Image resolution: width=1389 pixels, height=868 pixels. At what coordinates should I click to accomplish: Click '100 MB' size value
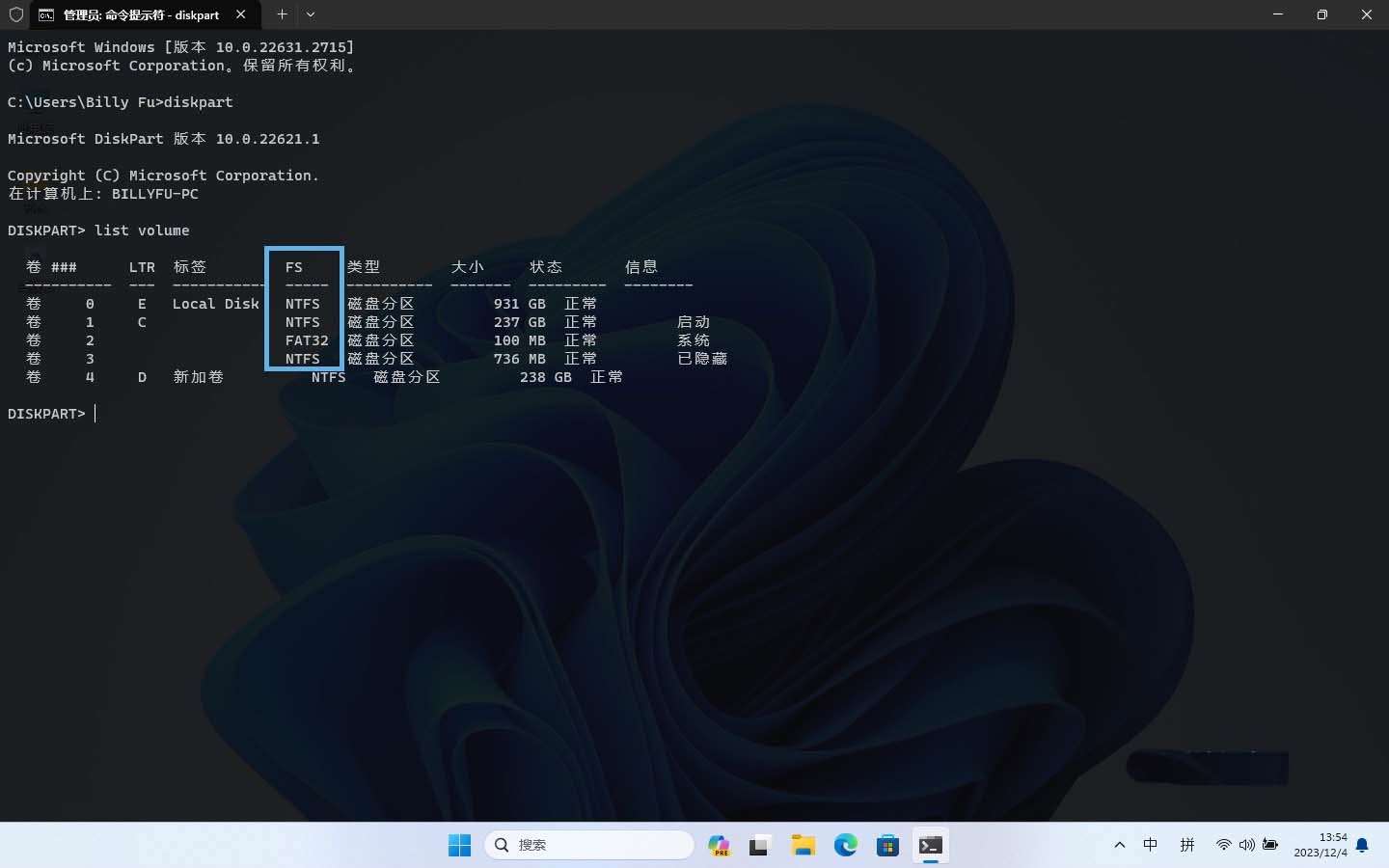519,340
